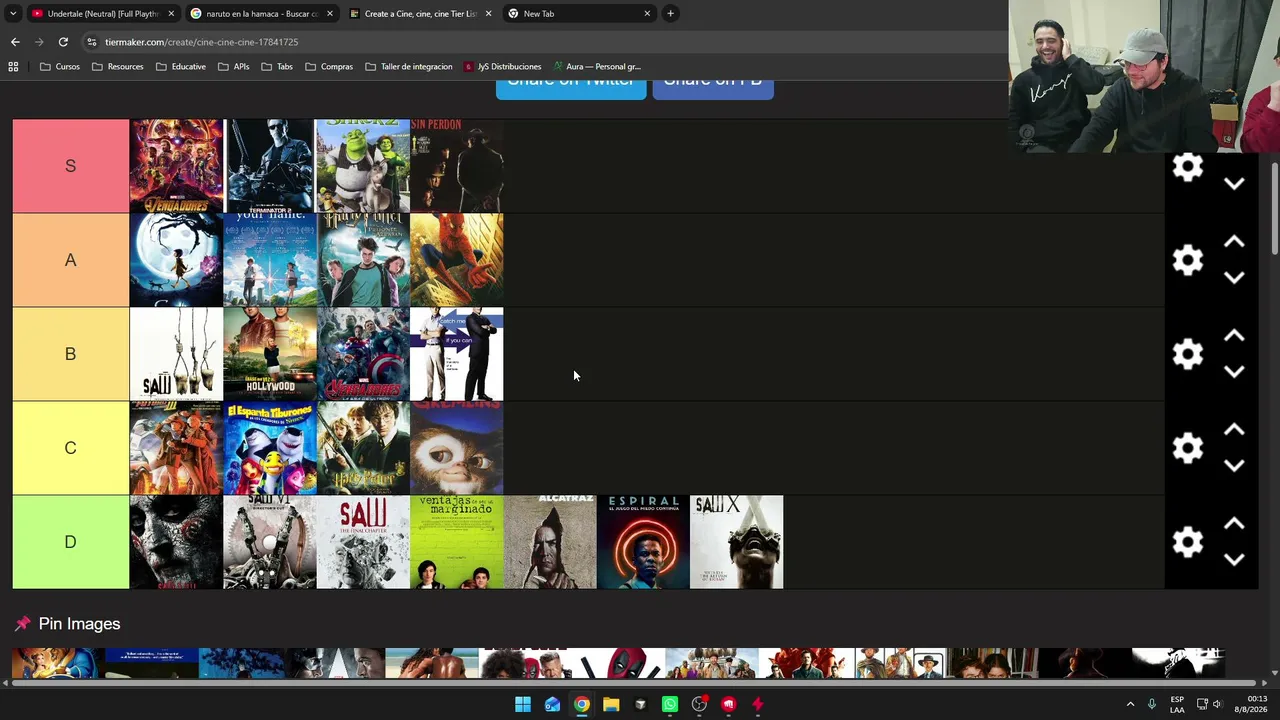The height and width of the screenshot is (720, 1280).
Task: Move tier C row down
Action: tap(1234, 466)
